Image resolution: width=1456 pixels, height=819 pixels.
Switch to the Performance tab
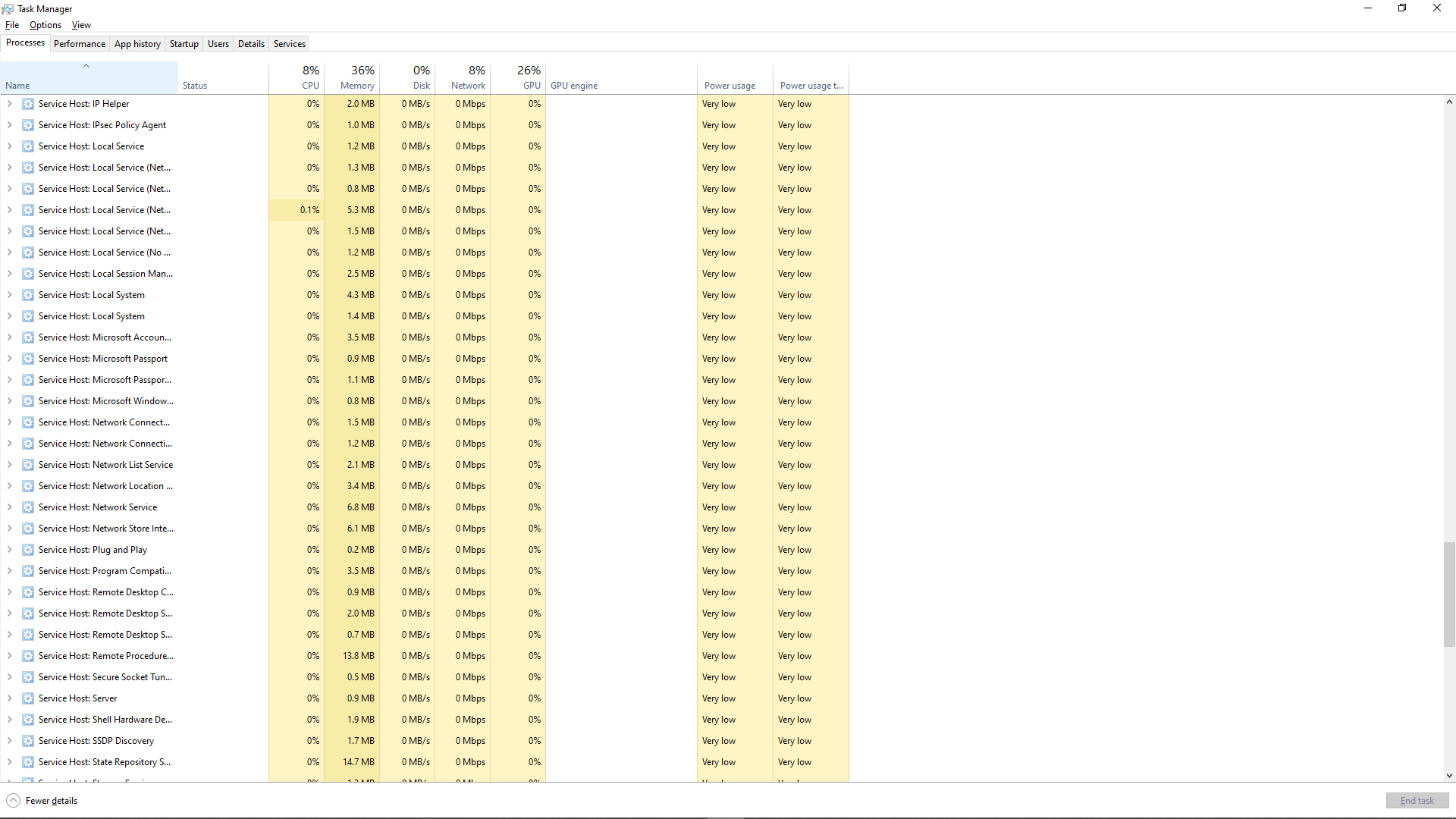(80, 44)
